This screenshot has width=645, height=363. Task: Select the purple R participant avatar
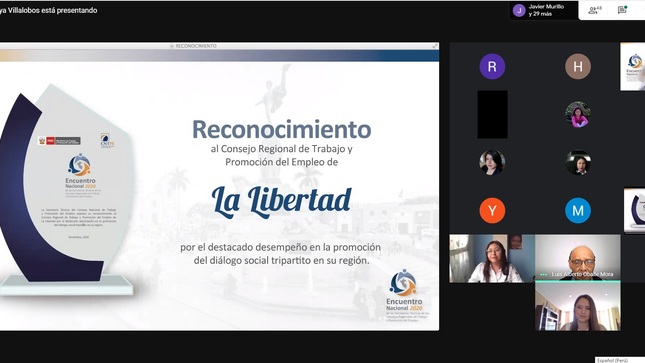492,66
